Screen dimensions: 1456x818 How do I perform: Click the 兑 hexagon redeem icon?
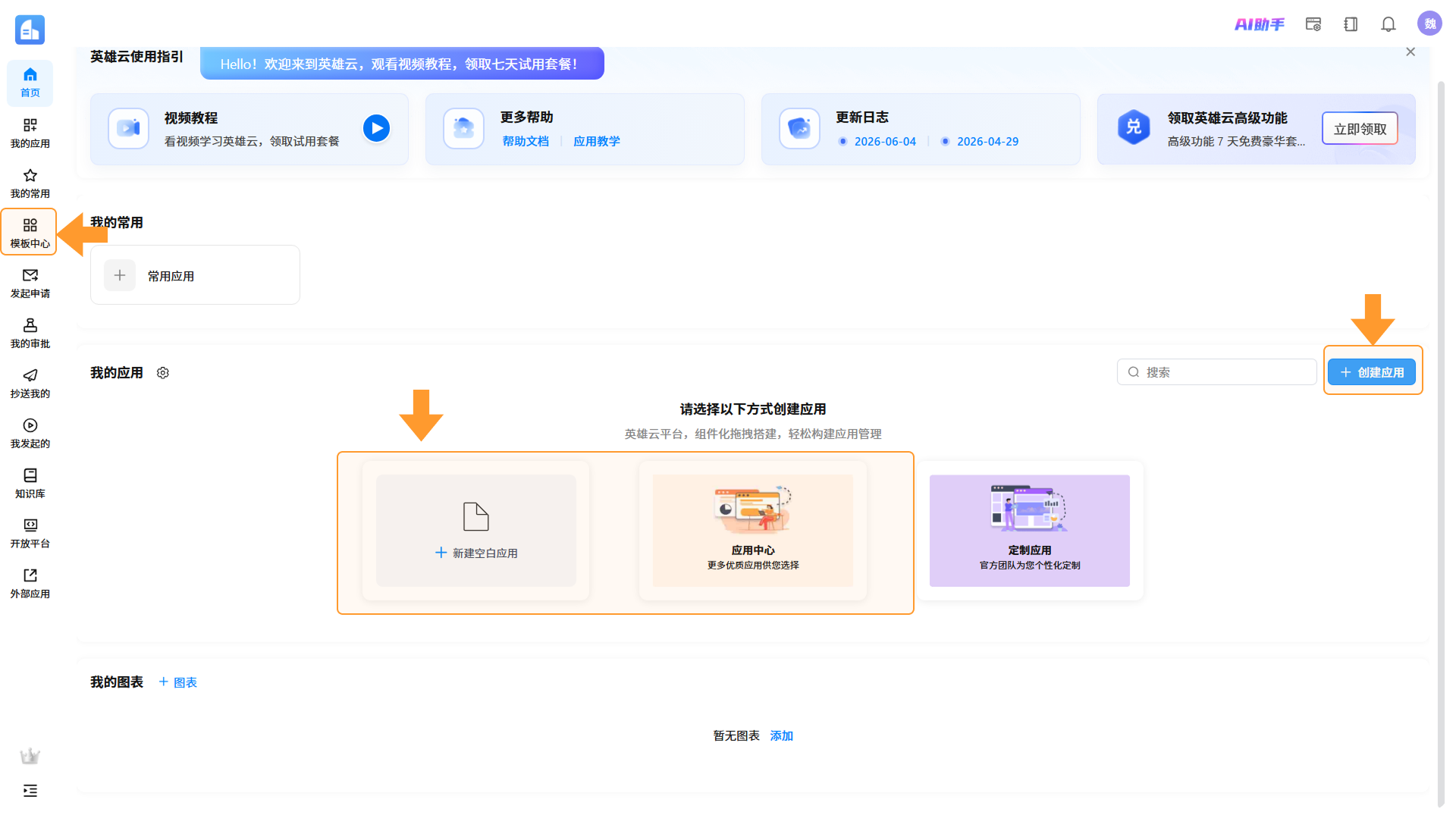click(x=1134, y=127)
